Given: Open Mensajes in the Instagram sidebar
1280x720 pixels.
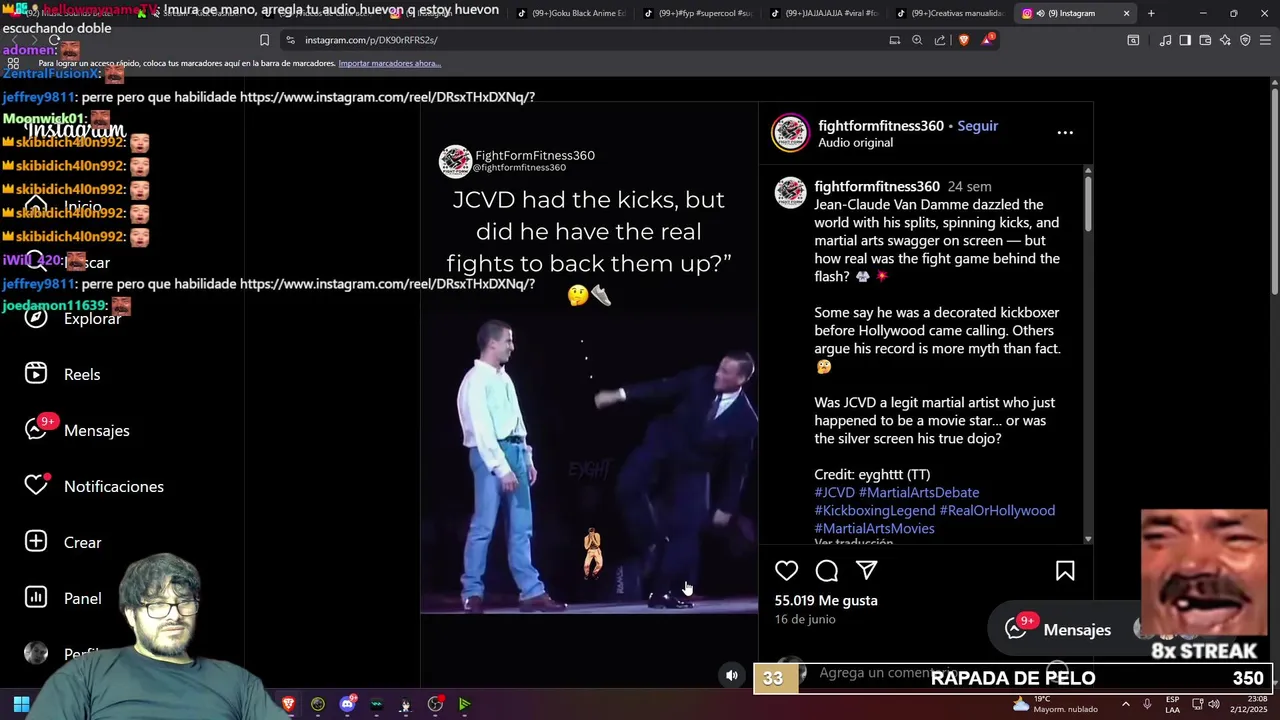Looking at the screenshot, I should click(x=97, y=430).
